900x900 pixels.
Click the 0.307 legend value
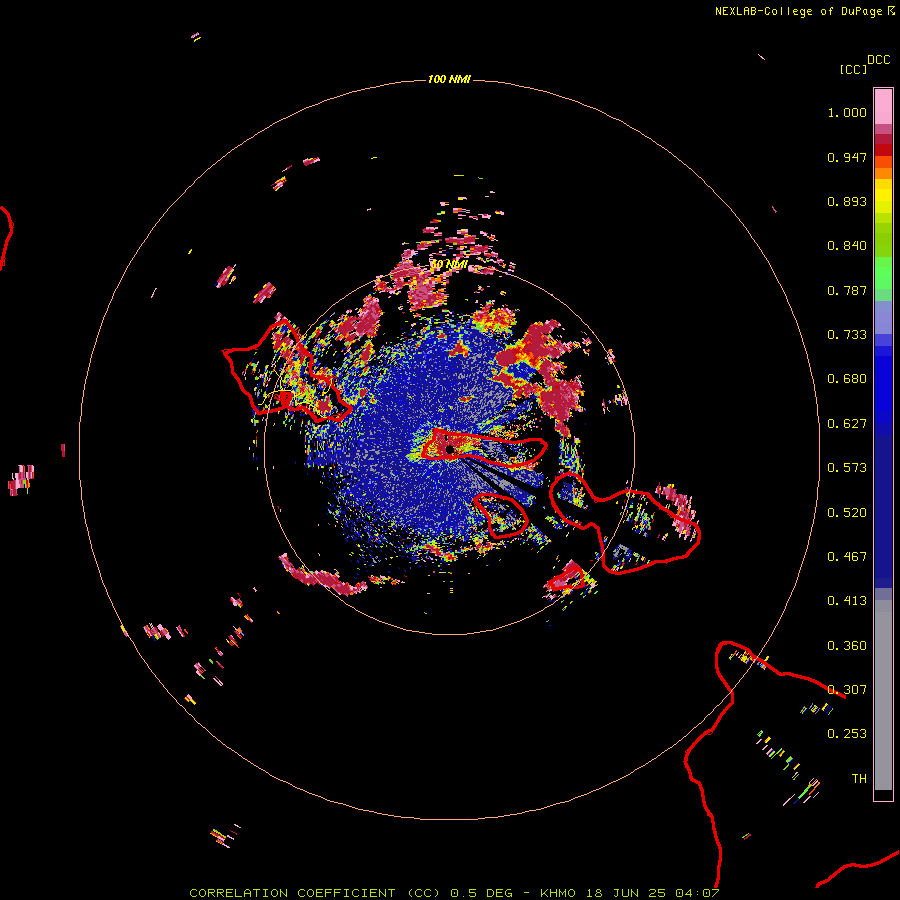point(847,690)
